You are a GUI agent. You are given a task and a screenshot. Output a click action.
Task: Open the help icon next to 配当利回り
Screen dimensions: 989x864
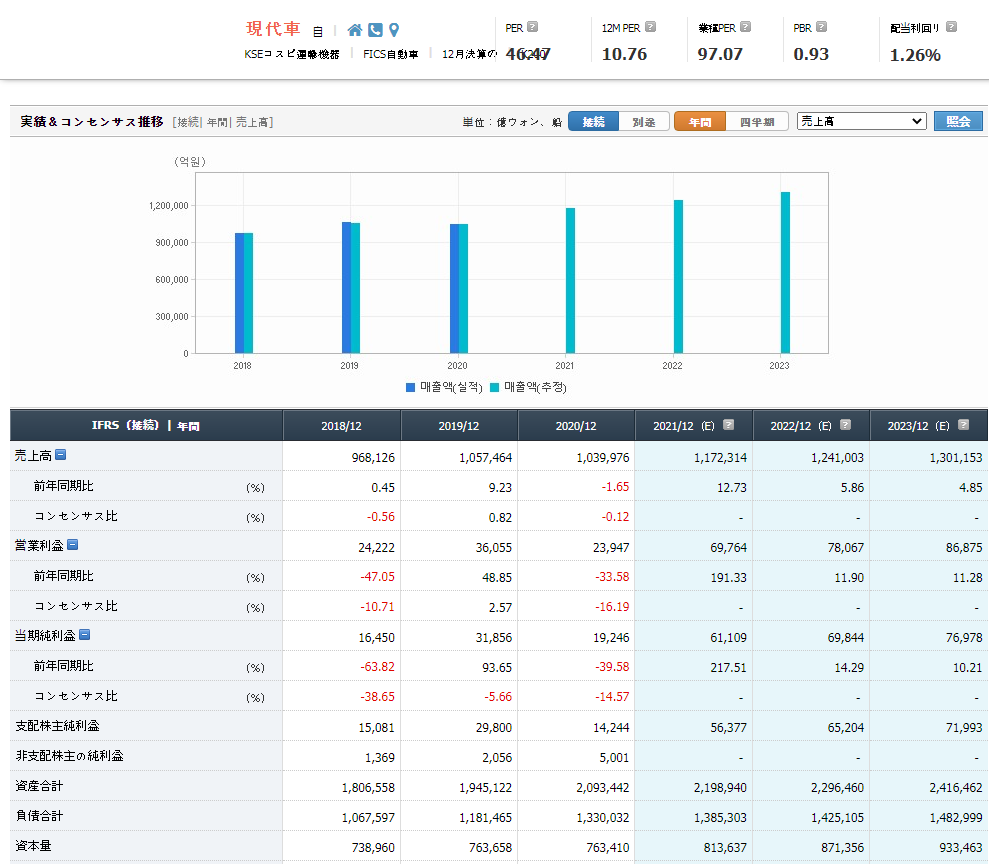point(951,27)
